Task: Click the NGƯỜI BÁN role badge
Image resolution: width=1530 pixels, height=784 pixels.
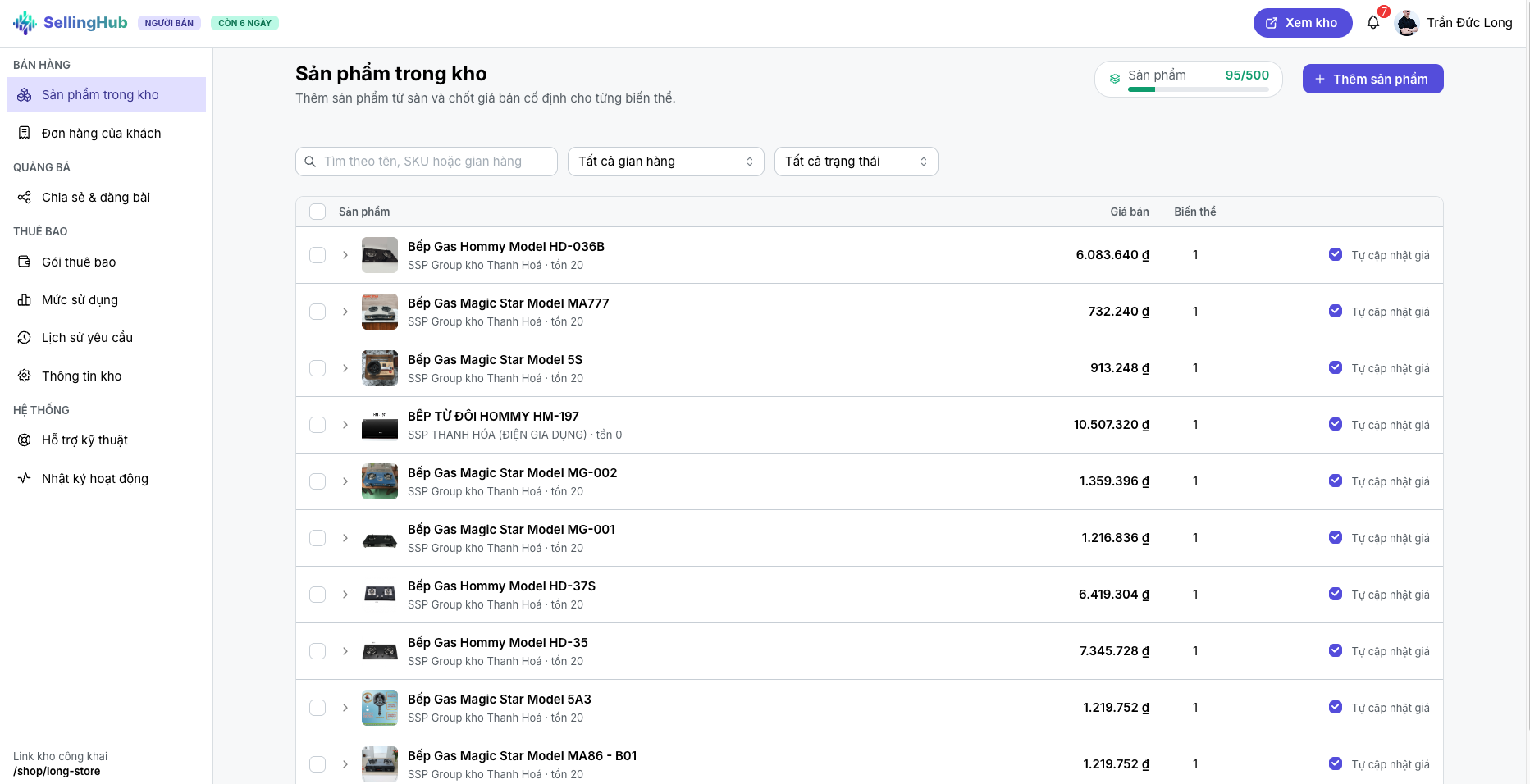Action: point(169,23)
